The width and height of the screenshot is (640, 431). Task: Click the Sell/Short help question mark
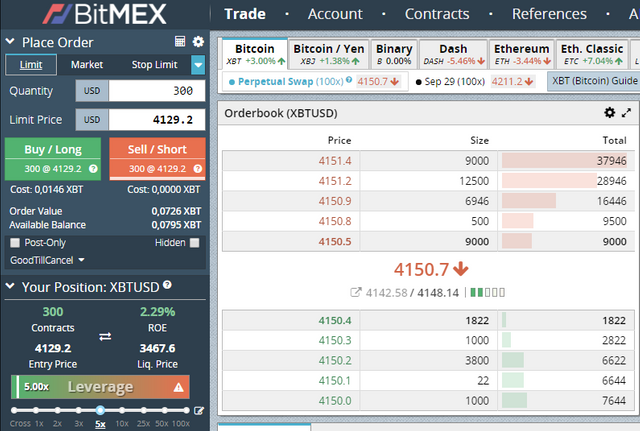tap(198, 169)
